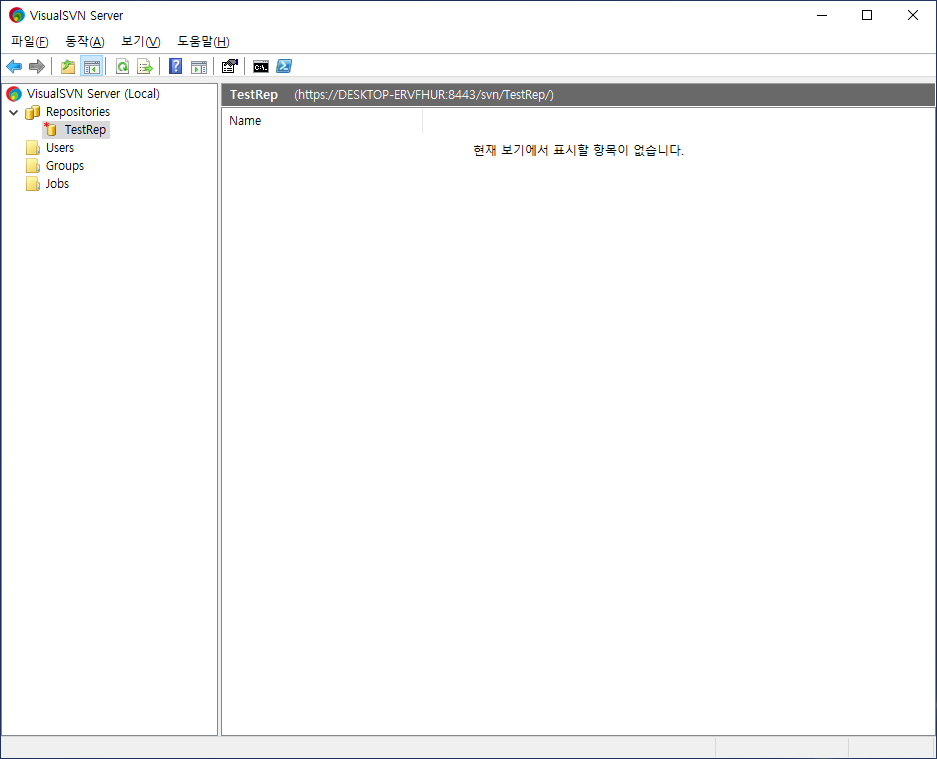Click the gray Forward arrow icon
The height and width of the screenshot is (759, 937).
pyautogui.click(x=37, y=66)
